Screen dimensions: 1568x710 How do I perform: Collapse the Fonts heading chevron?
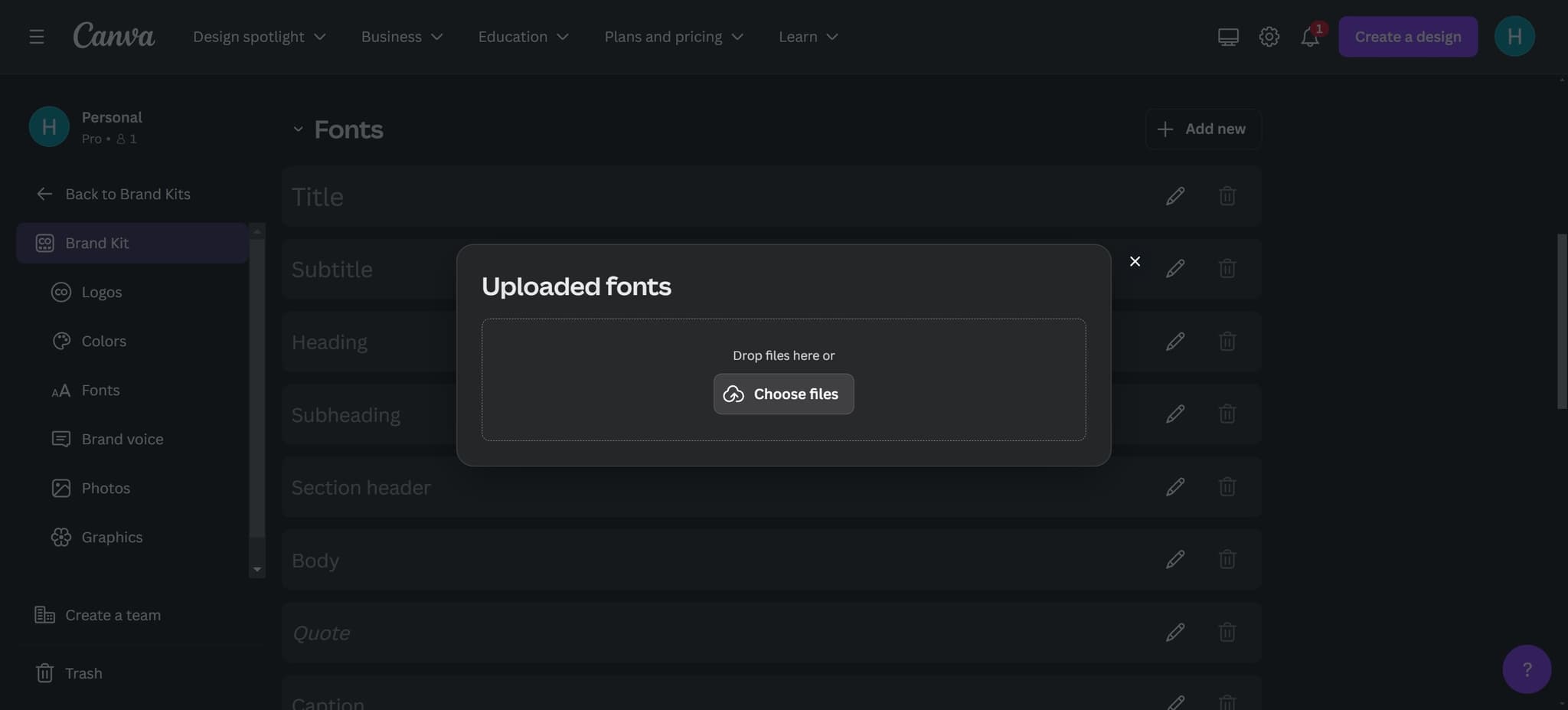click(x=298, y=129)
